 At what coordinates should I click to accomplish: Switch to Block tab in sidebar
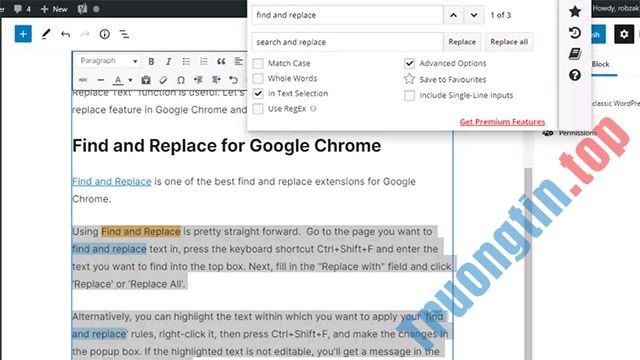(x=600, y=64)
